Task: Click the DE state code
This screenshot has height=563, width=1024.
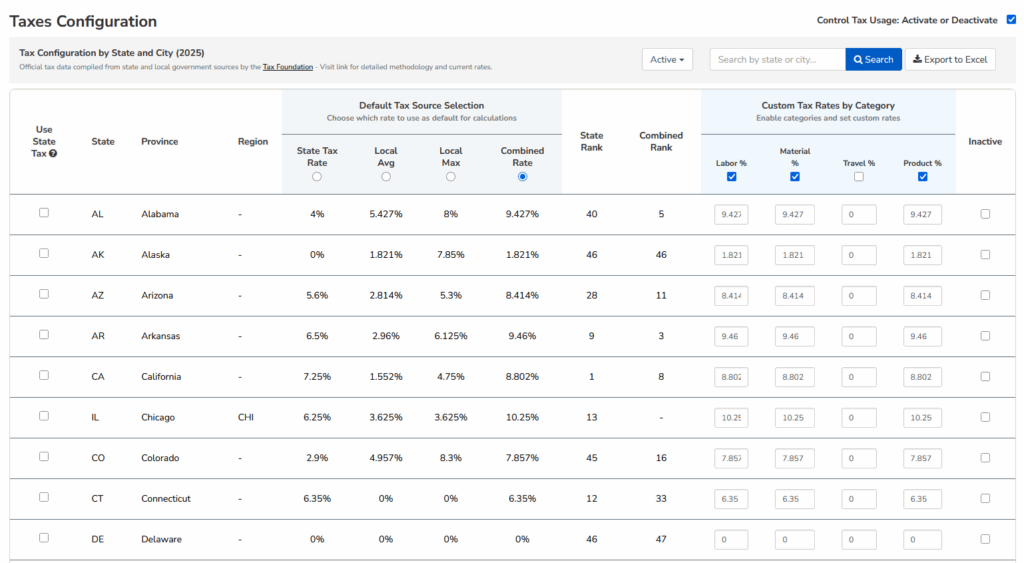Action: coord(97,539)
